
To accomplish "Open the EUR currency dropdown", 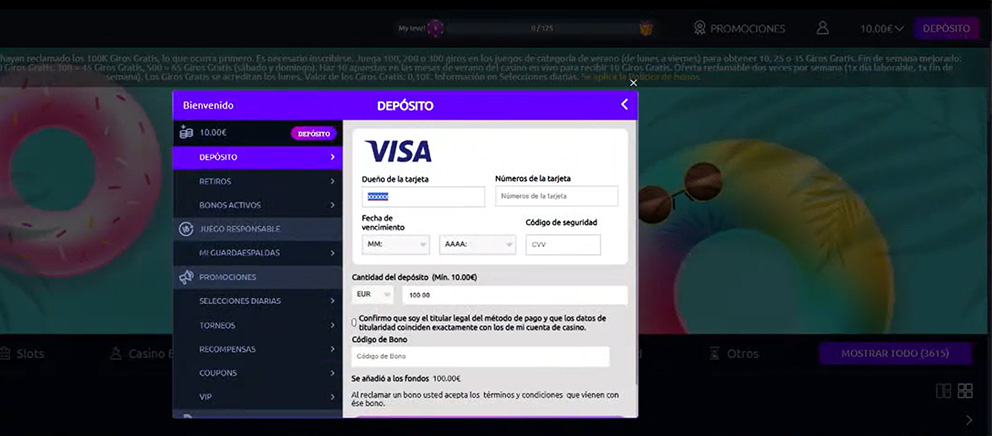I will pos(372,294).
